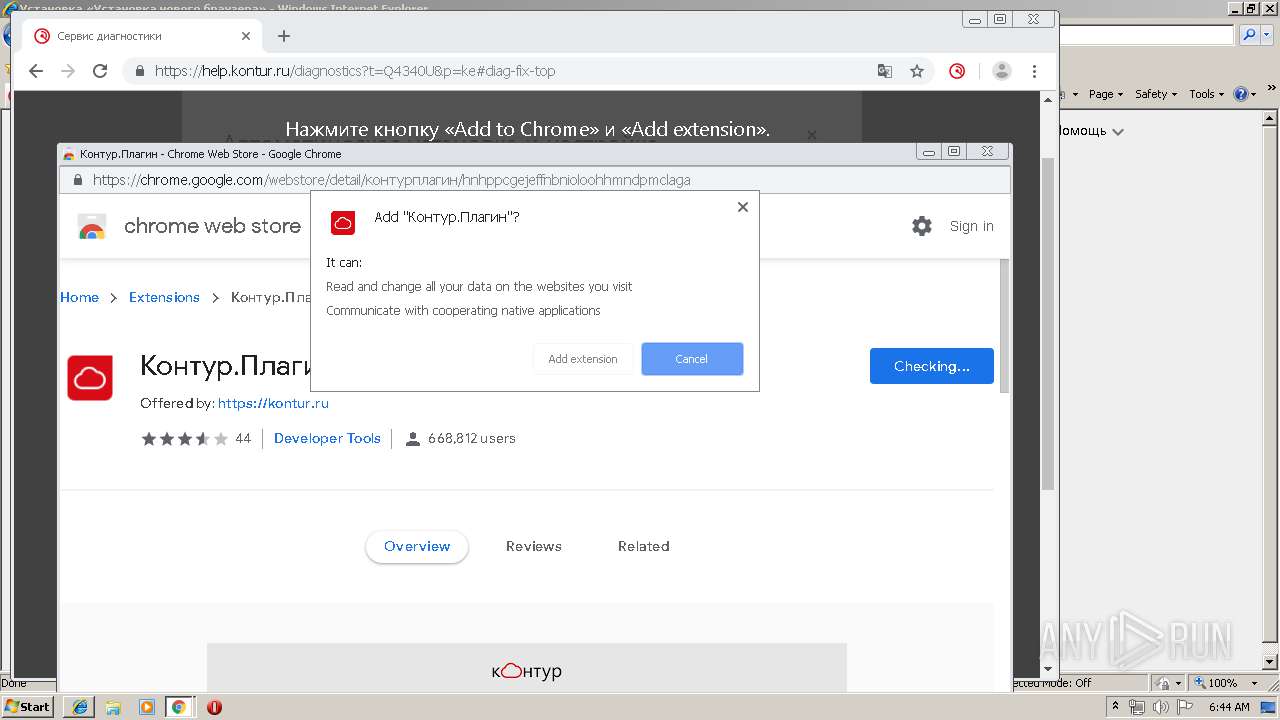This screenshot has width=1280, height=720.
Task: Click the network tray icon
Action: (1138, 707)
